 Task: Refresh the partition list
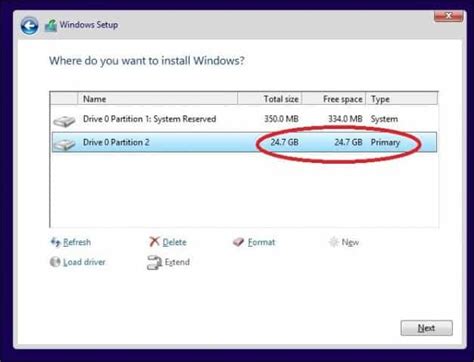77,242
